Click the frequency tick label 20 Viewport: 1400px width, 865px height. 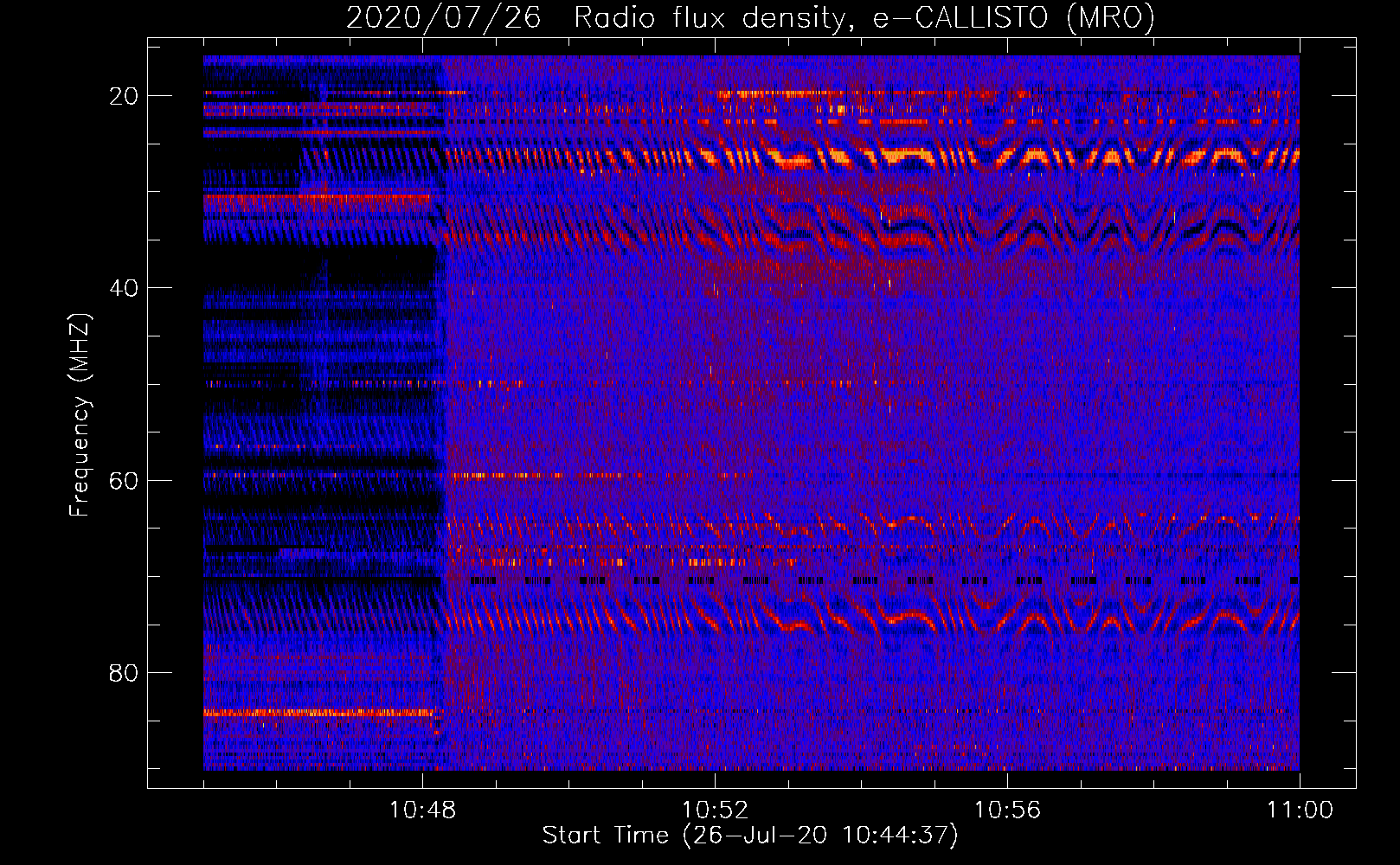[124, 96]
